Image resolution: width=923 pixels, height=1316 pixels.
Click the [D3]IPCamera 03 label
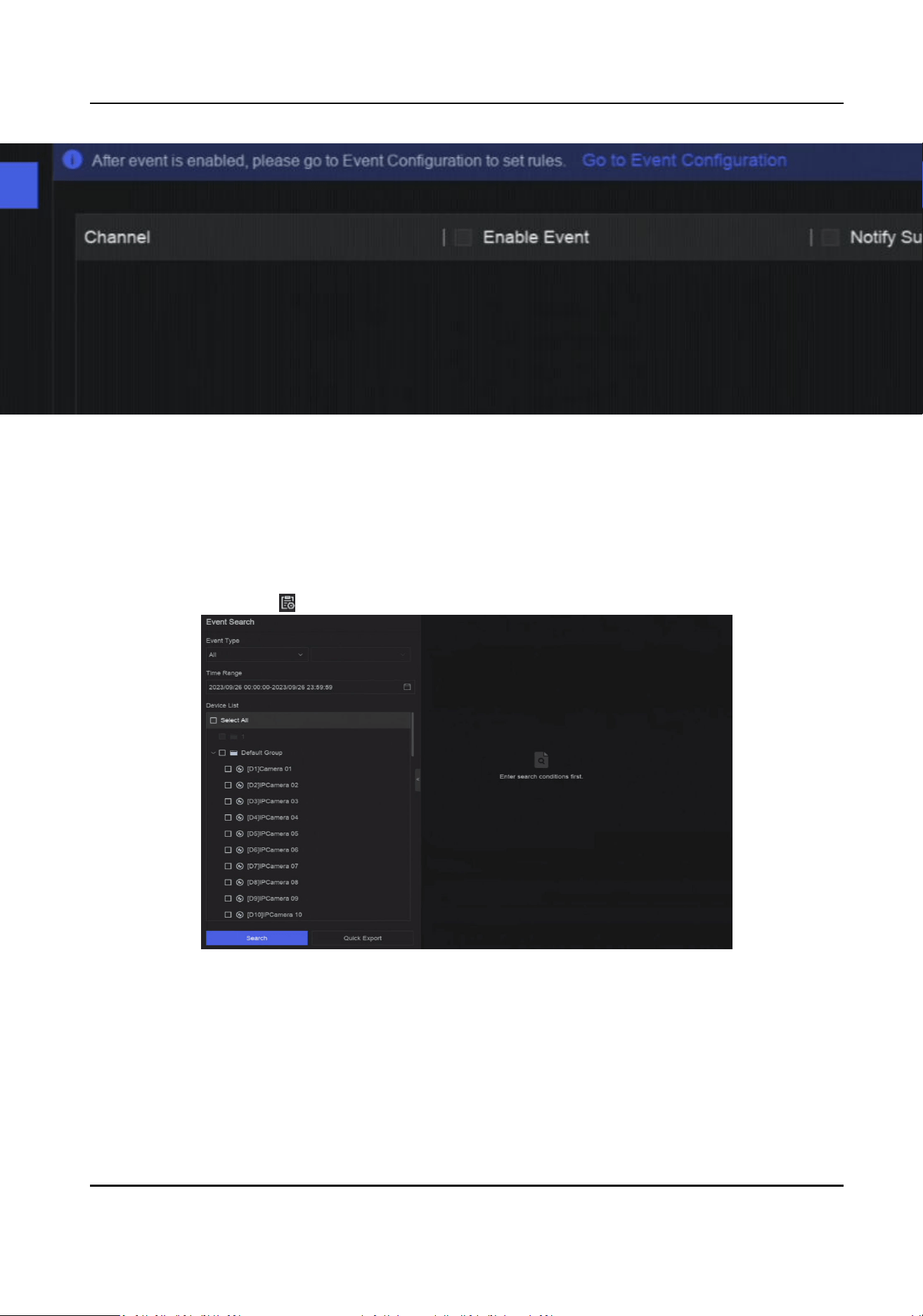[273, 801]
